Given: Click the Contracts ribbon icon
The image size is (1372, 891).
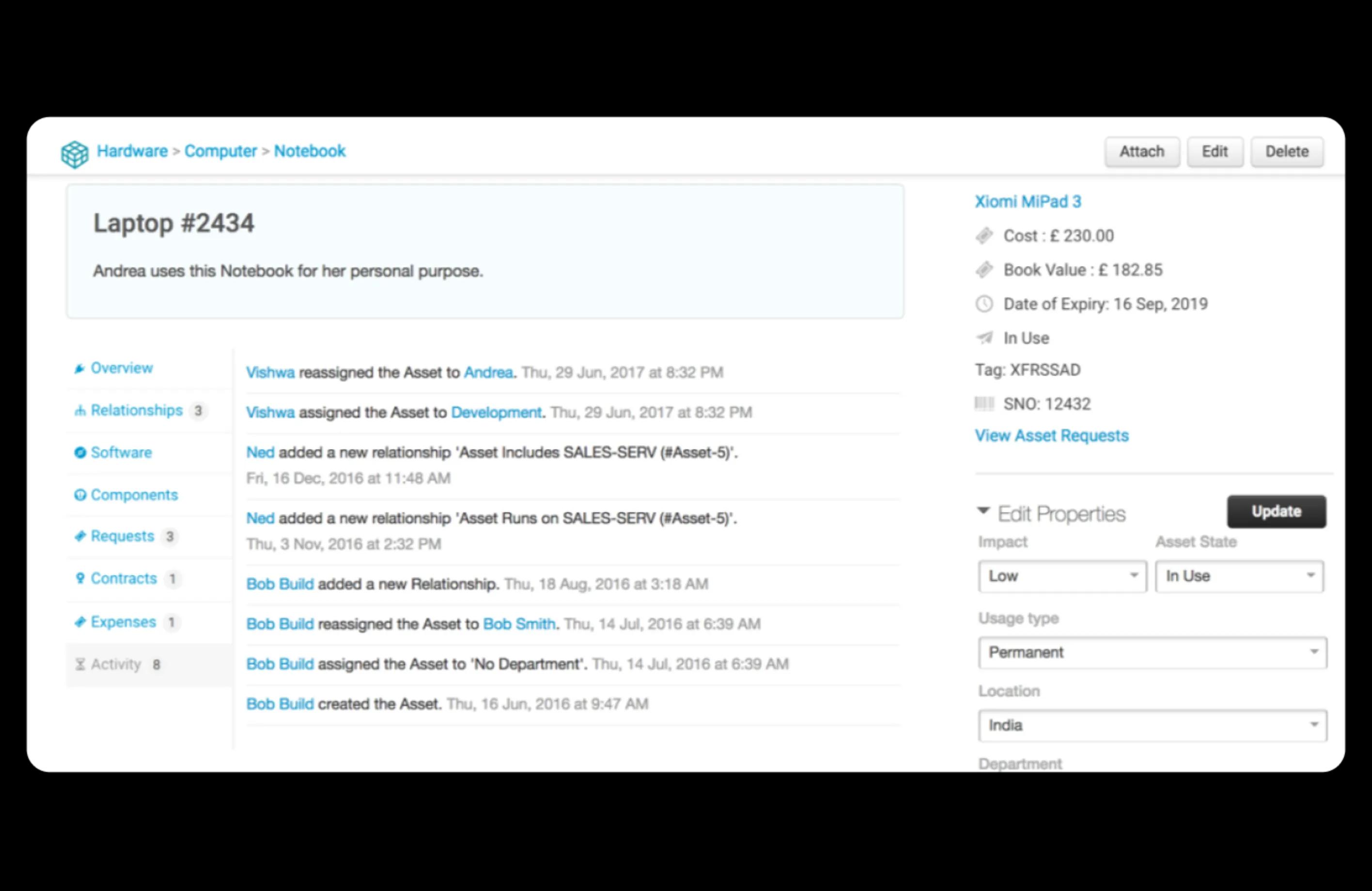Looking at the screenshot, I should point(79,578).
